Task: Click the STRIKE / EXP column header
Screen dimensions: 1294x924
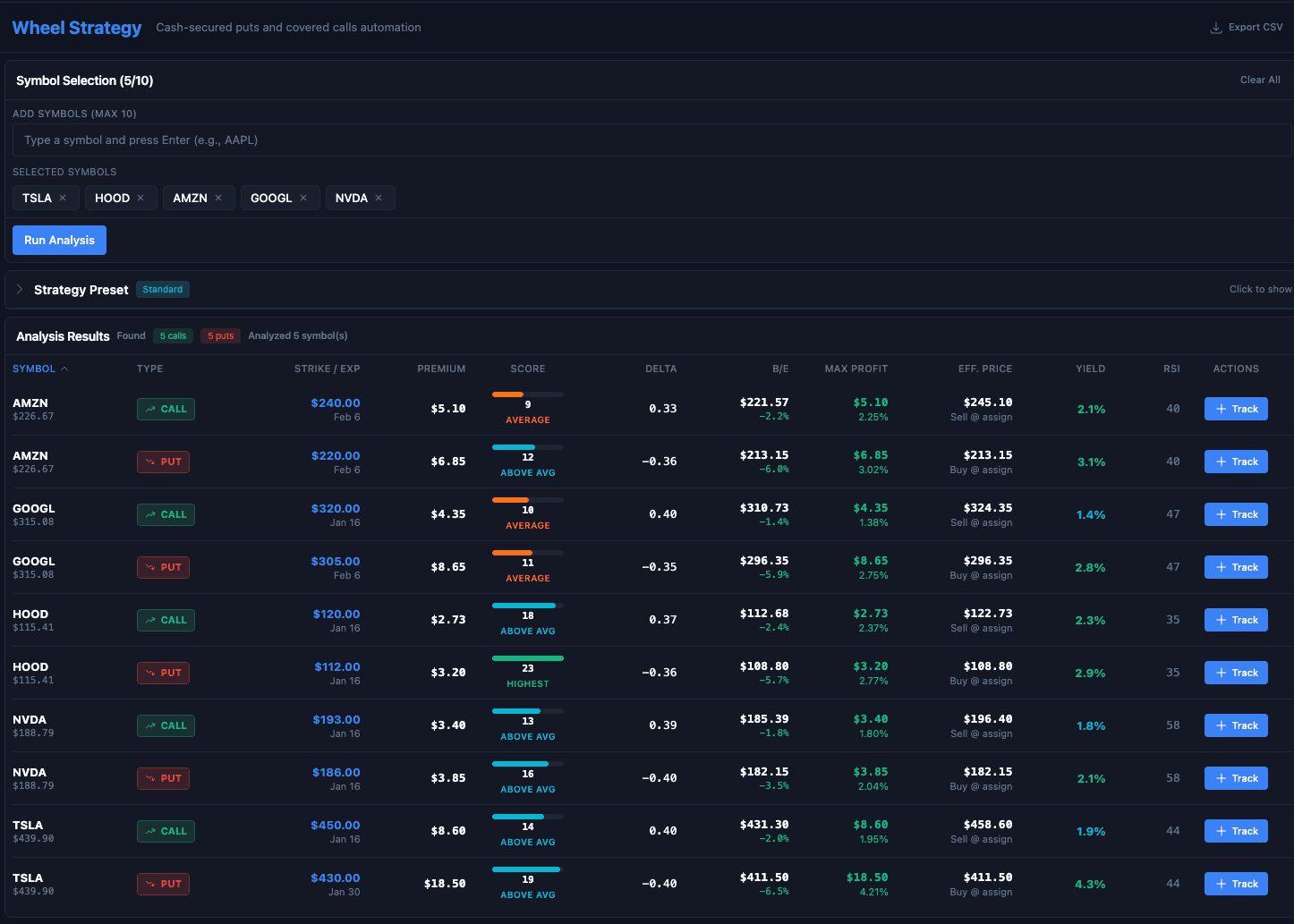Action: (x=328, y=369)
